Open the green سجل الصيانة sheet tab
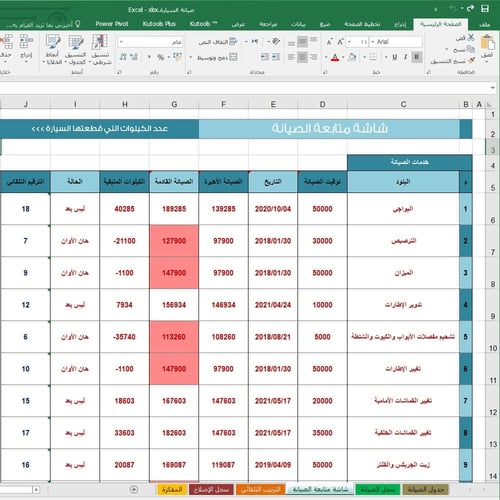The image size is (500, 500). point(378,489)
